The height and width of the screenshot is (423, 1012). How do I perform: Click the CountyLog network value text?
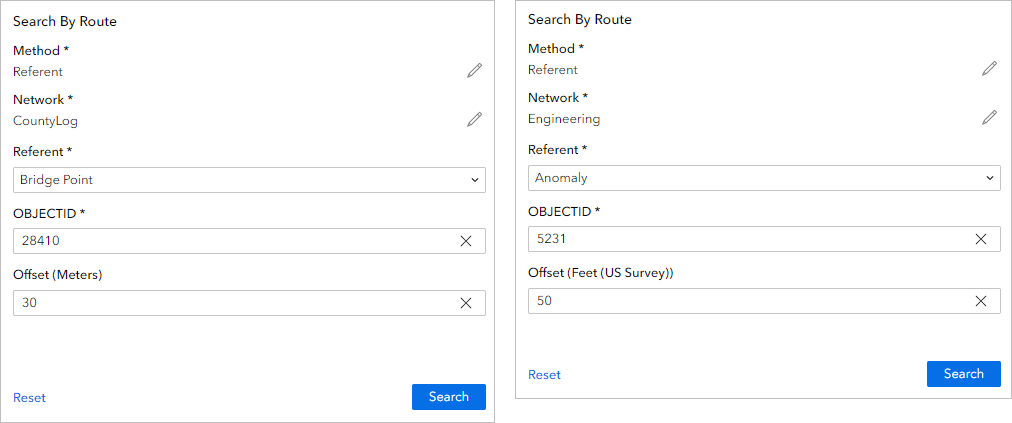[x=45, y=121]
